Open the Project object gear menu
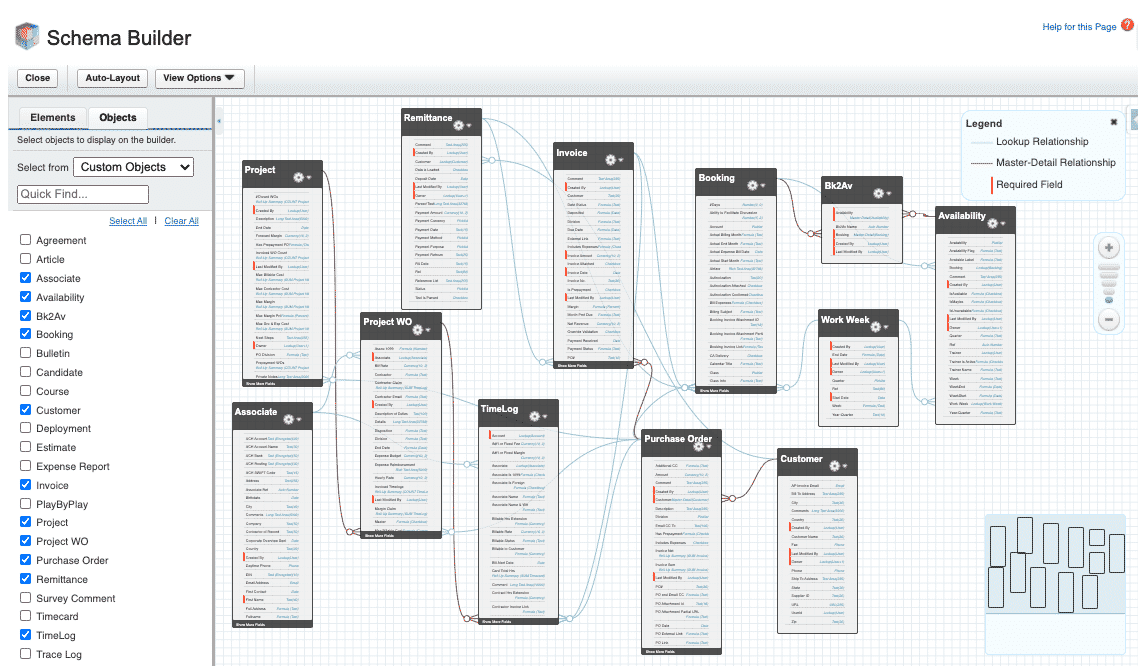The image size is (1138, 666). click(301, 177)
